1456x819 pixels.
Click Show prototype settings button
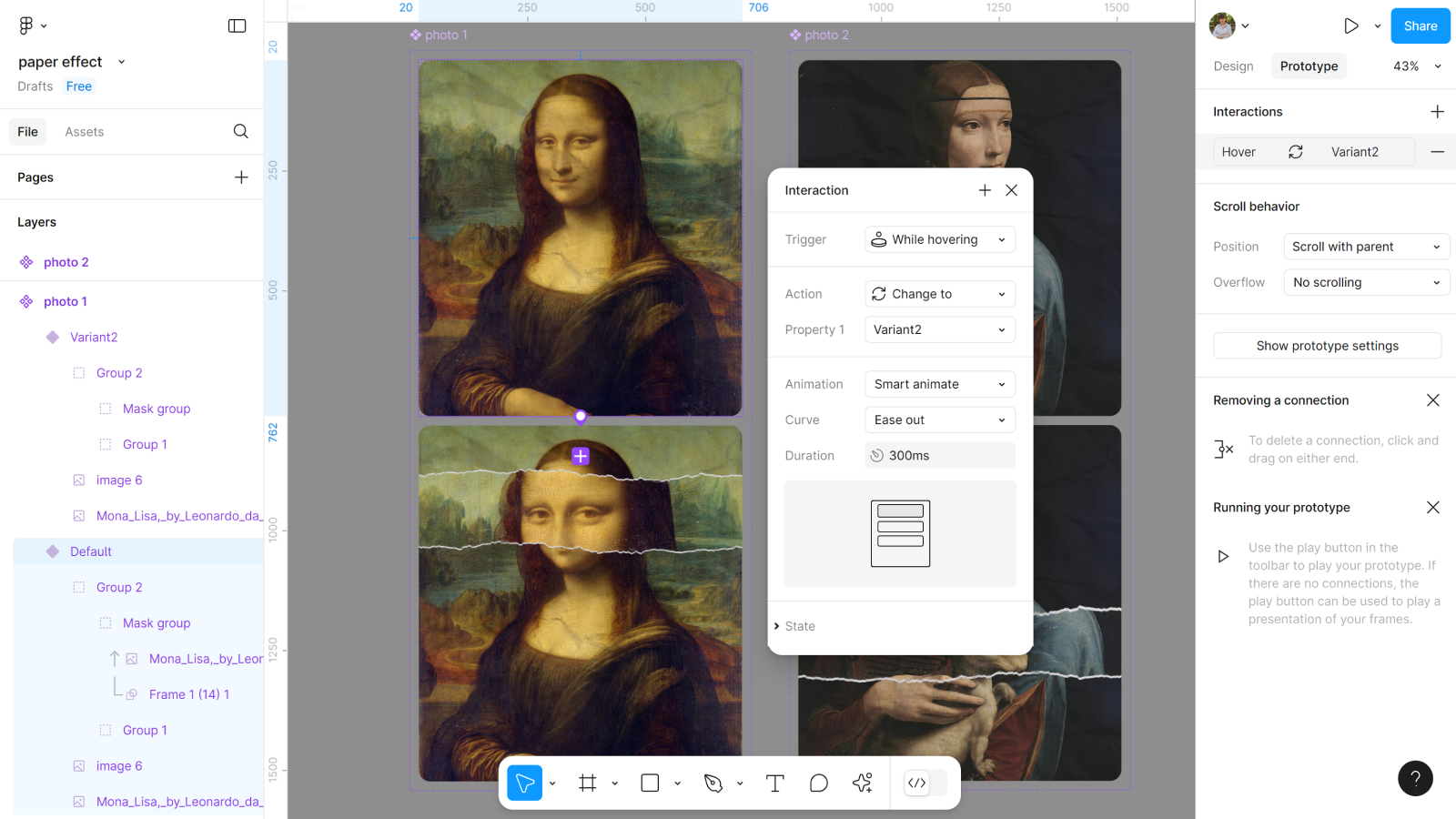(x=1327, y=346)
